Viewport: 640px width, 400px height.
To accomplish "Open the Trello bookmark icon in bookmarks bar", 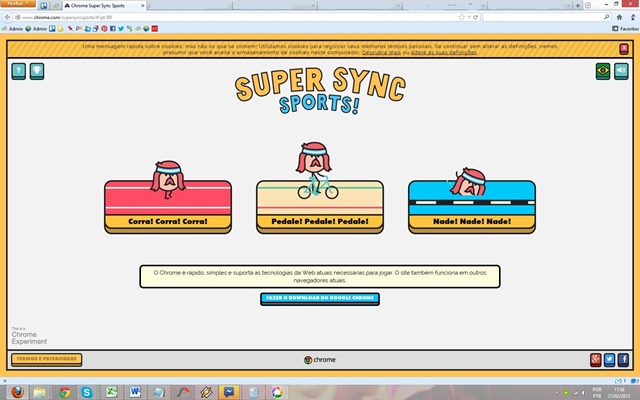I will click(52, 29).
